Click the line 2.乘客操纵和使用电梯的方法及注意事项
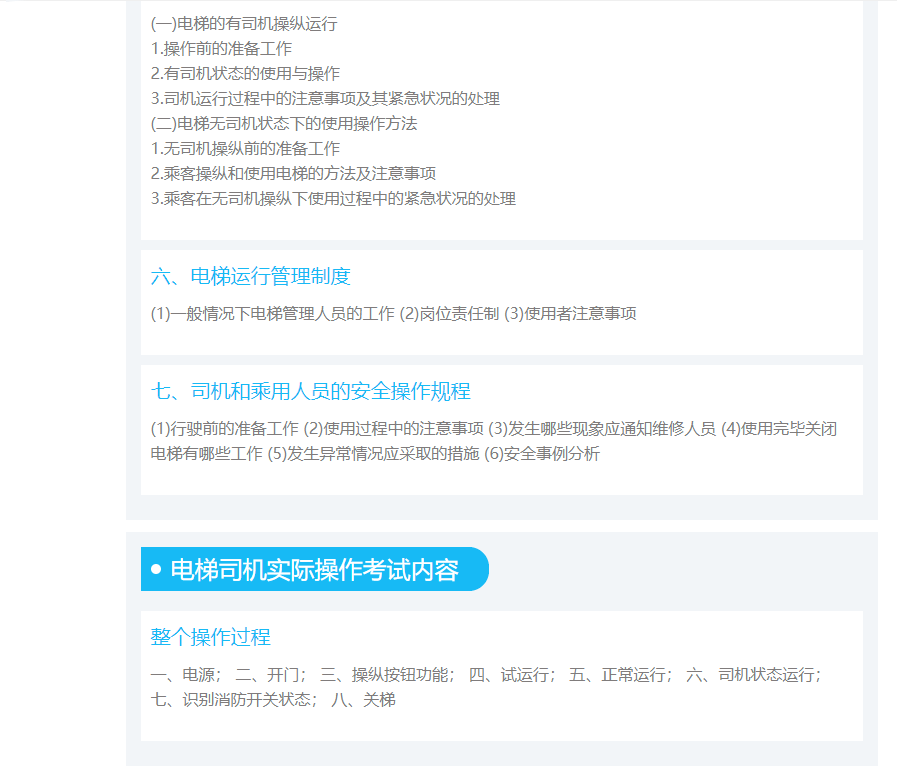This screenshot has height=782, width=897. pyautogui.click(x=293, y=174)
